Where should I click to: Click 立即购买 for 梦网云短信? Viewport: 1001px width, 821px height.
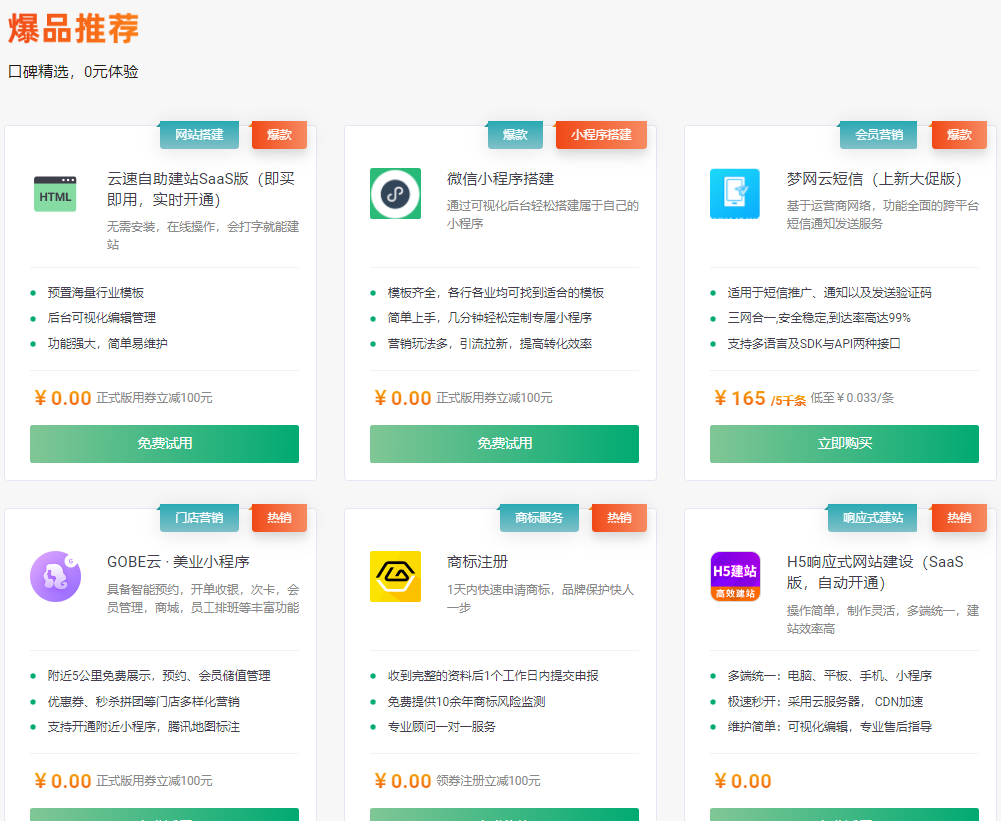click(x=844, y=444)
